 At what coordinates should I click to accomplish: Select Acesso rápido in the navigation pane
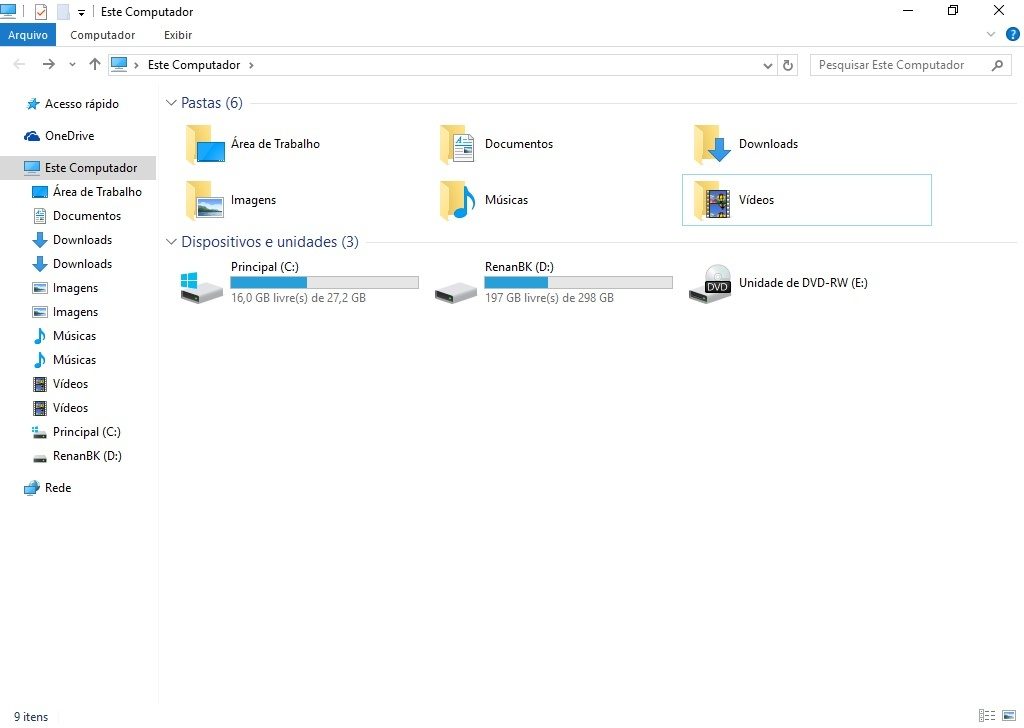(x=82, y=104)
